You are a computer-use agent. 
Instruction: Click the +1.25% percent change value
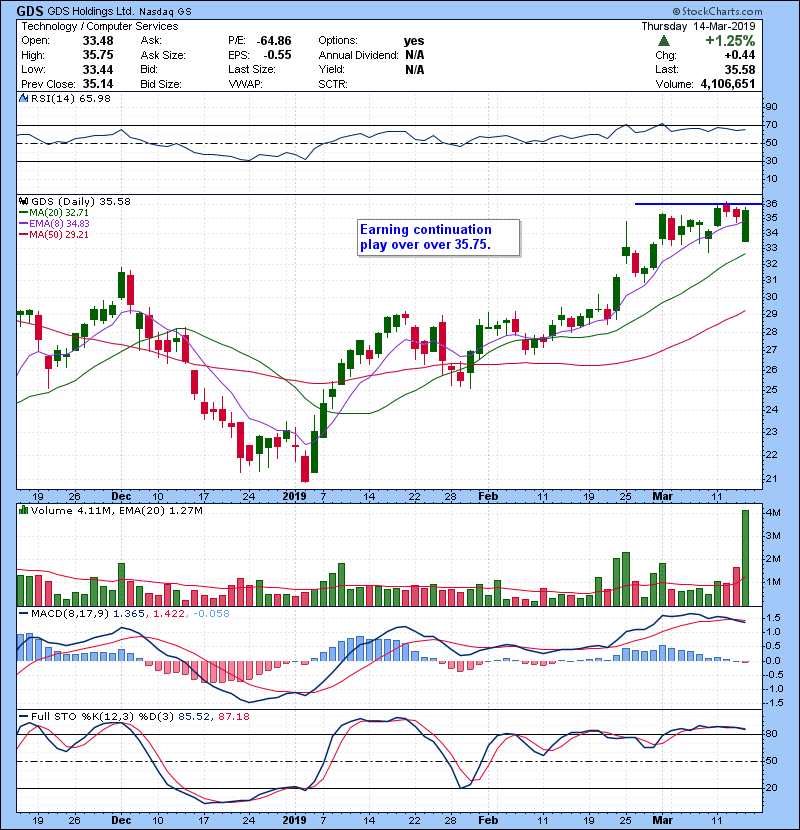[x=730, y=41]
